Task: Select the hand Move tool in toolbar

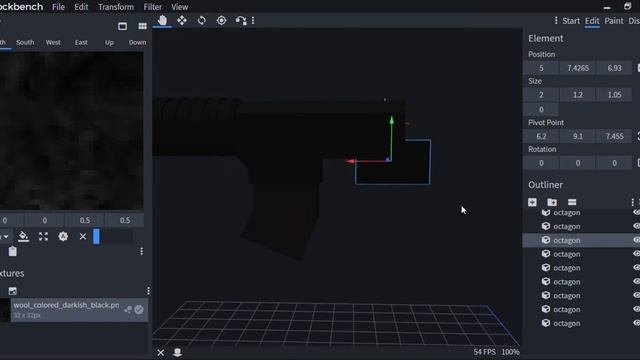Action: coord(162,20)
